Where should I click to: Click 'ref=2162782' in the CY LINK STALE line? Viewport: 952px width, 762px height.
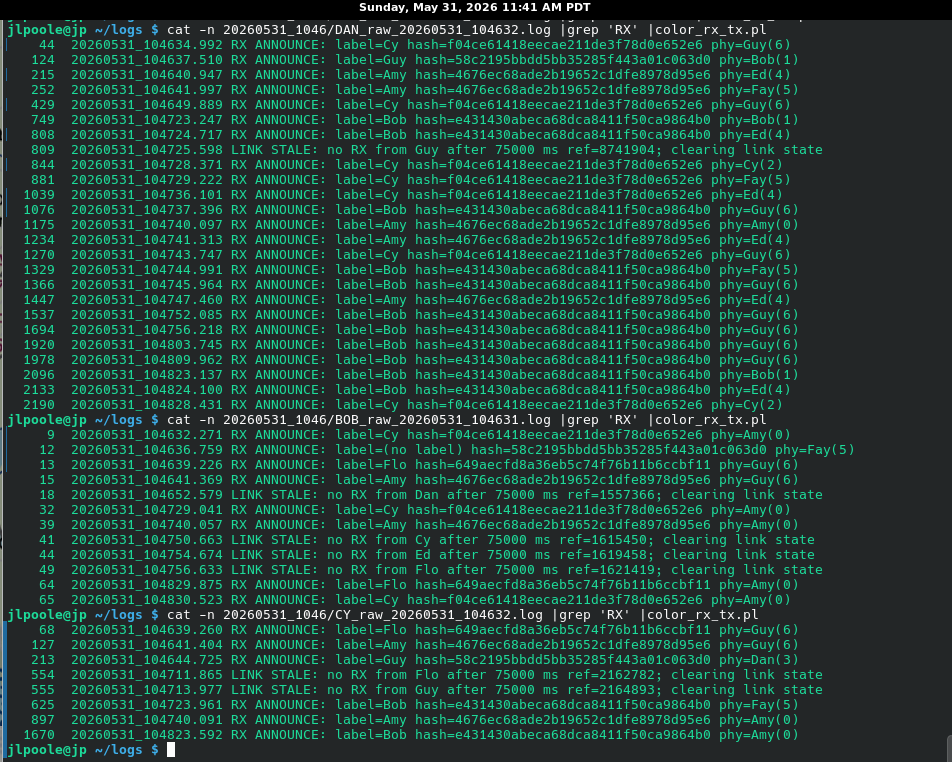[614, 675]
